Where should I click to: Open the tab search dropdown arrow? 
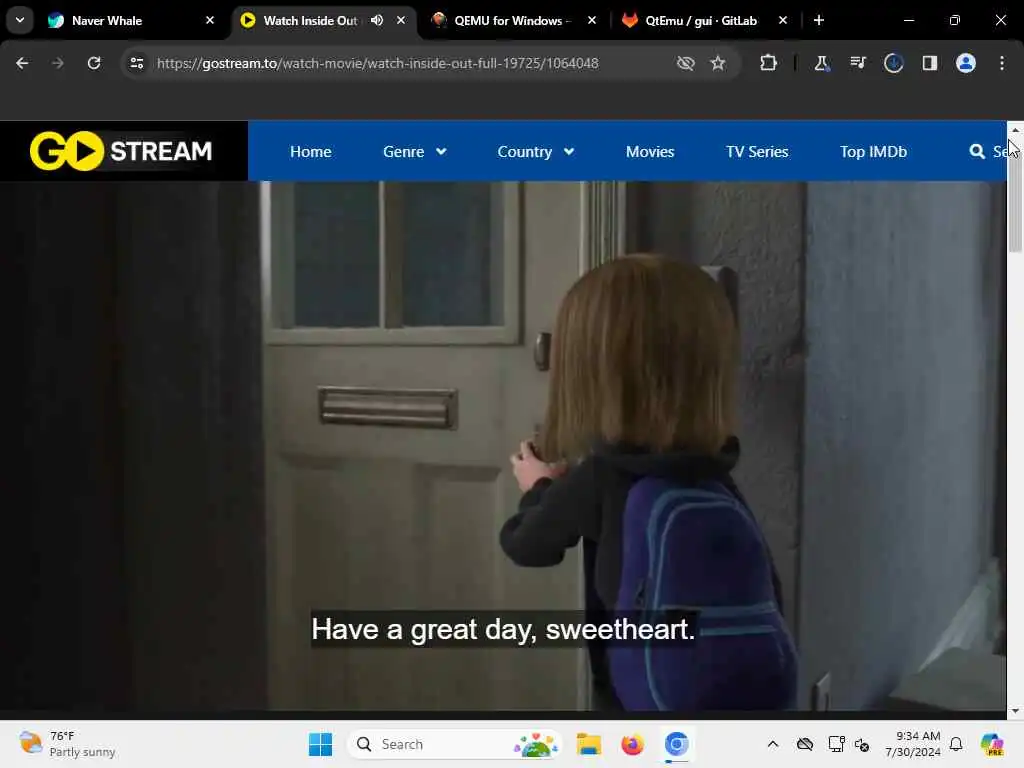click(x=20, y=20)
